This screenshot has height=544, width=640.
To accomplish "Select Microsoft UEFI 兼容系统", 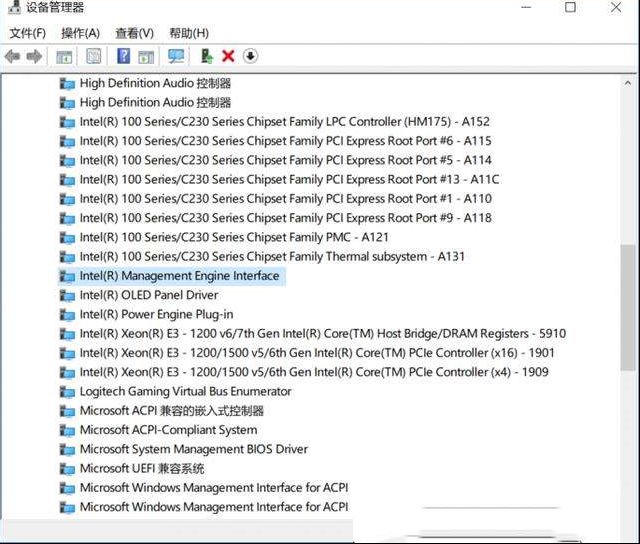I will pos(142,469).
